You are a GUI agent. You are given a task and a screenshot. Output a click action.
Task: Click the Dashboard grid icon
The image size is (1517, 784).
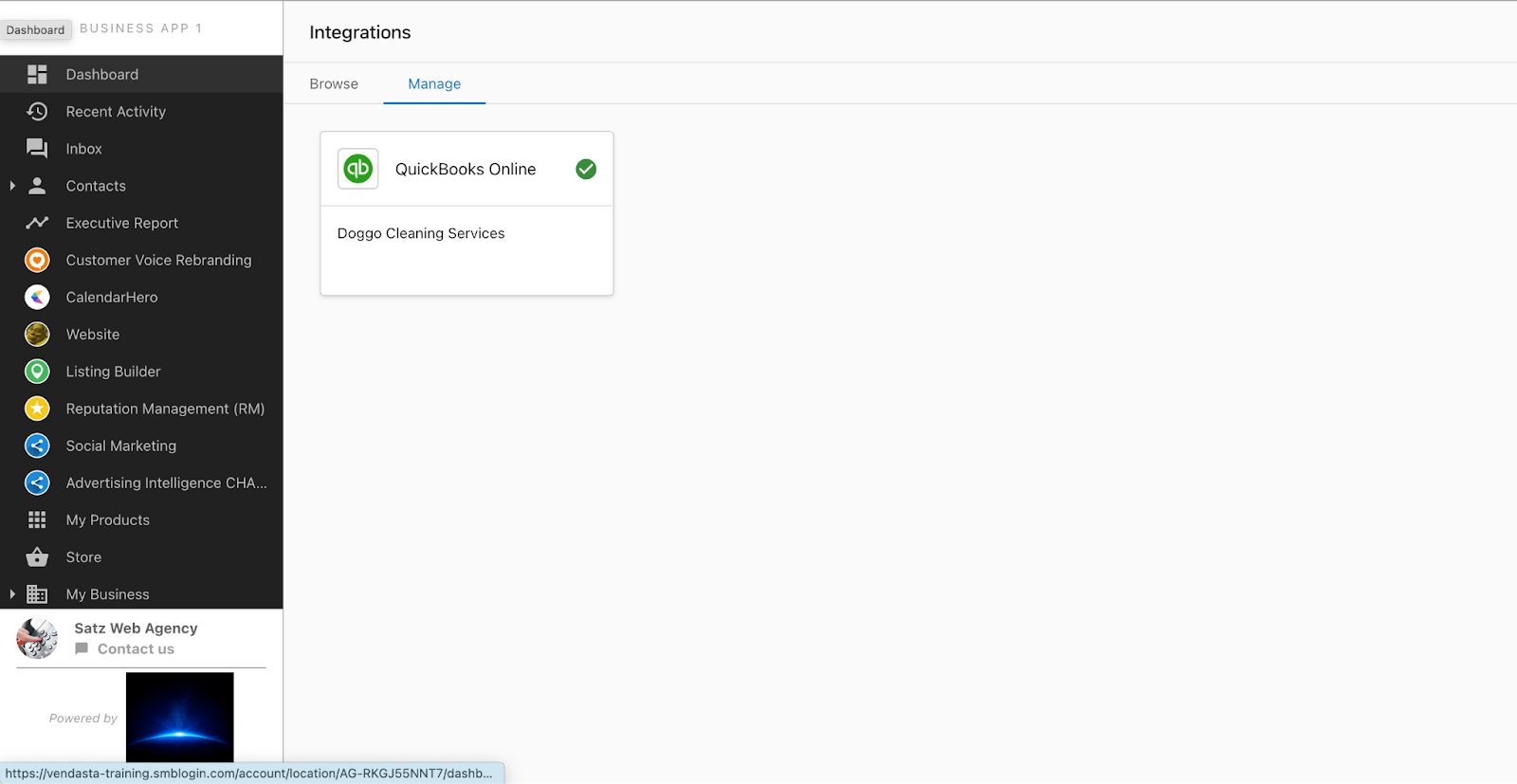pos(37,74)
